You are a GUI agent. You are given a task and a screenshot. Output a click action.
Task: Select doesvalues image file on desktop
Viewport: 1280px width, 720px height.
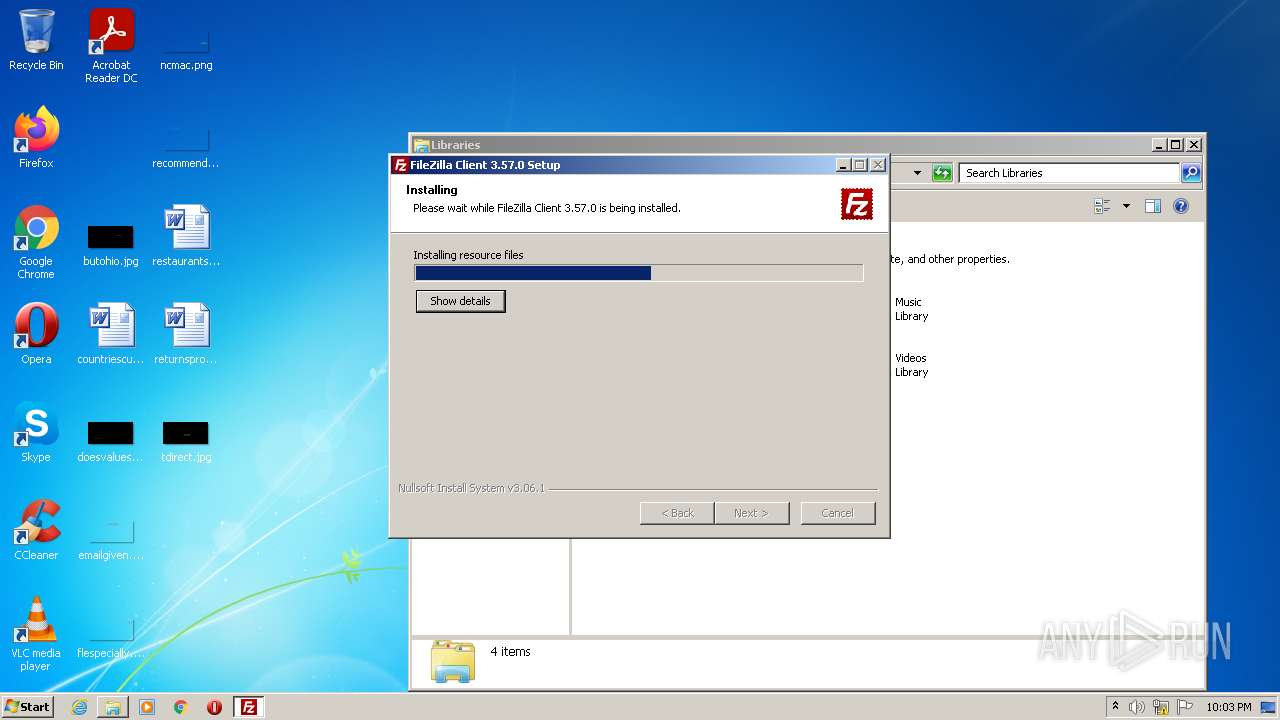[x=111, y=441]
